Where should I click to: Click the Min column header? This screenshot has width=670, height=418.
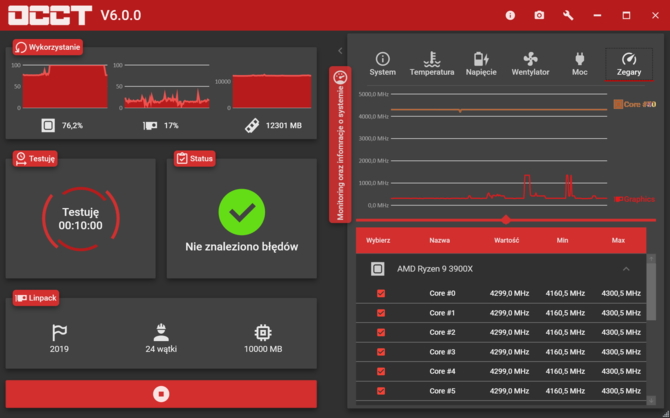click(562, 240)
